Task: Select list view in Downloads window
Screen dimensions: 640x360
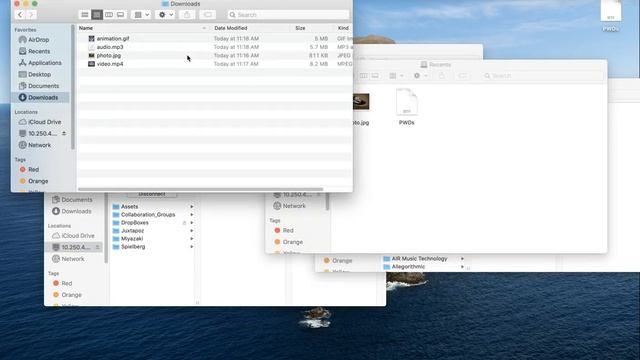Action: [x=97, y=15]
